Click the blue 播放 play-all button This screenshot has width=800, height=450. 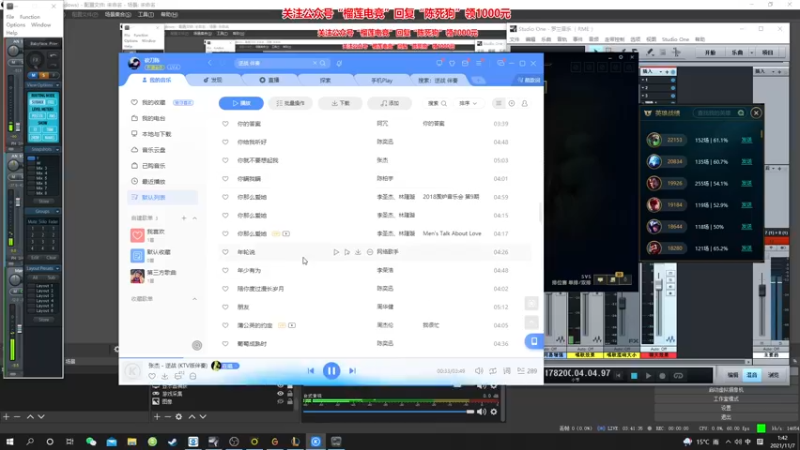pyautogui.click(x=241, y=103)
